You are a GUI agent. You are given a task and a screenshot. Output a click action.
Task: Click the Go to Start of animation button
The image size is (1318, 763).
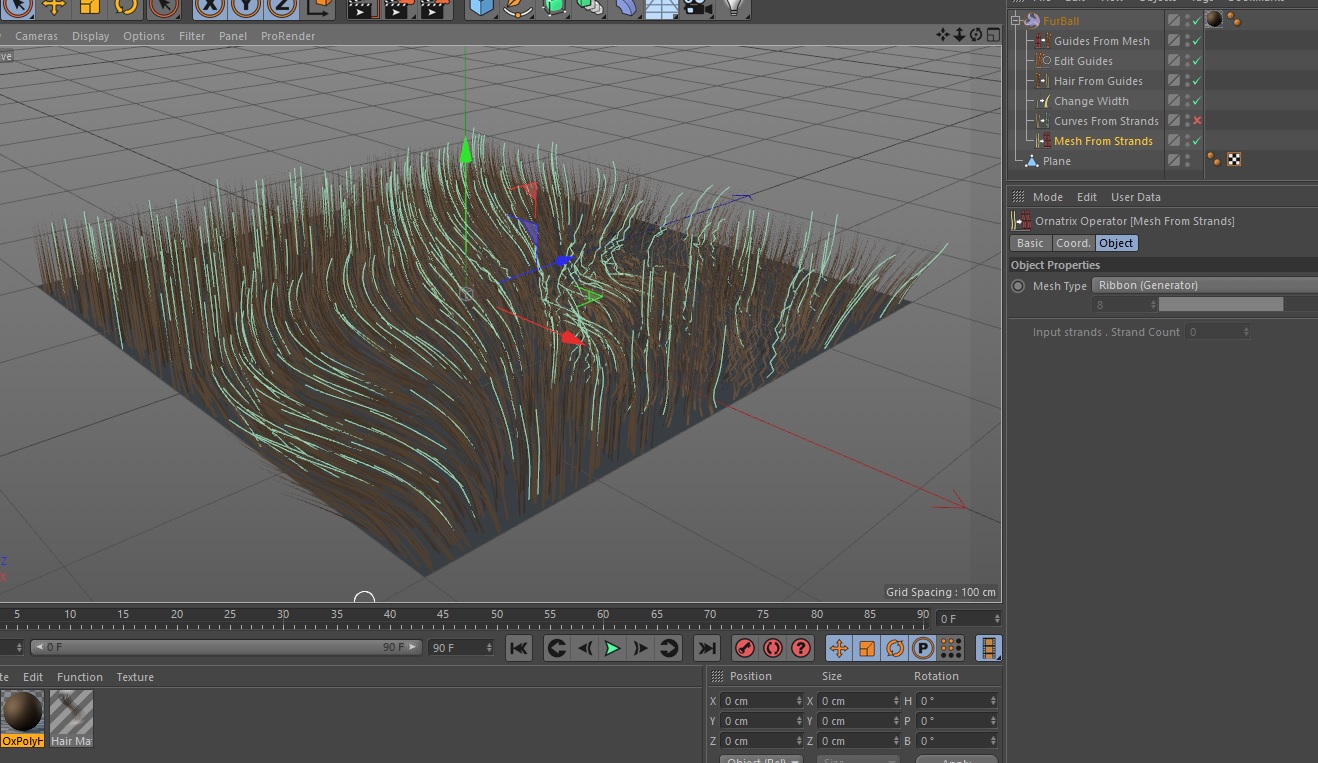[x=518, y=648]
